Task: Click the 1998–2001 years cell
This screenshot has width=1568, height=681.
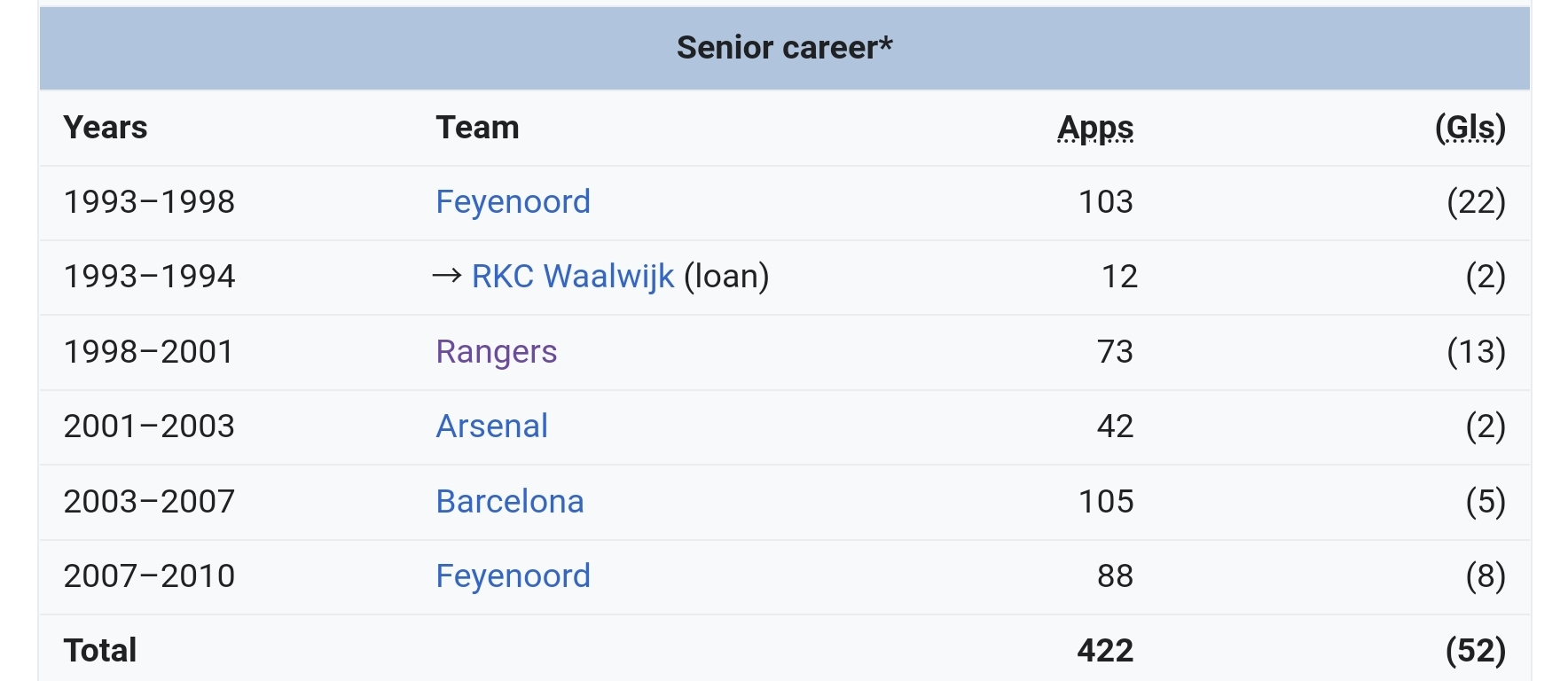Action: coord(148,352)
